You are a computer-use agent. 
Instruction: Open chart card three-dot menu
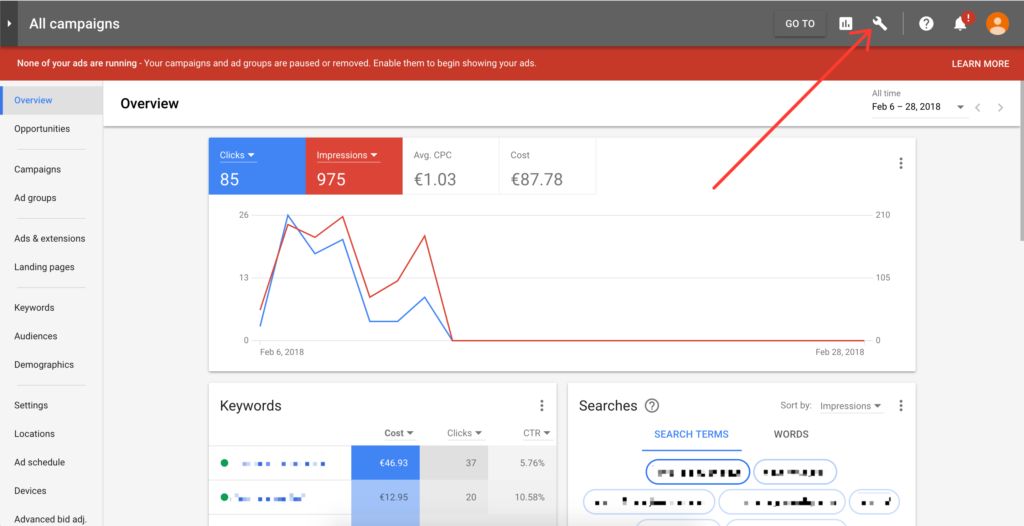900,164
